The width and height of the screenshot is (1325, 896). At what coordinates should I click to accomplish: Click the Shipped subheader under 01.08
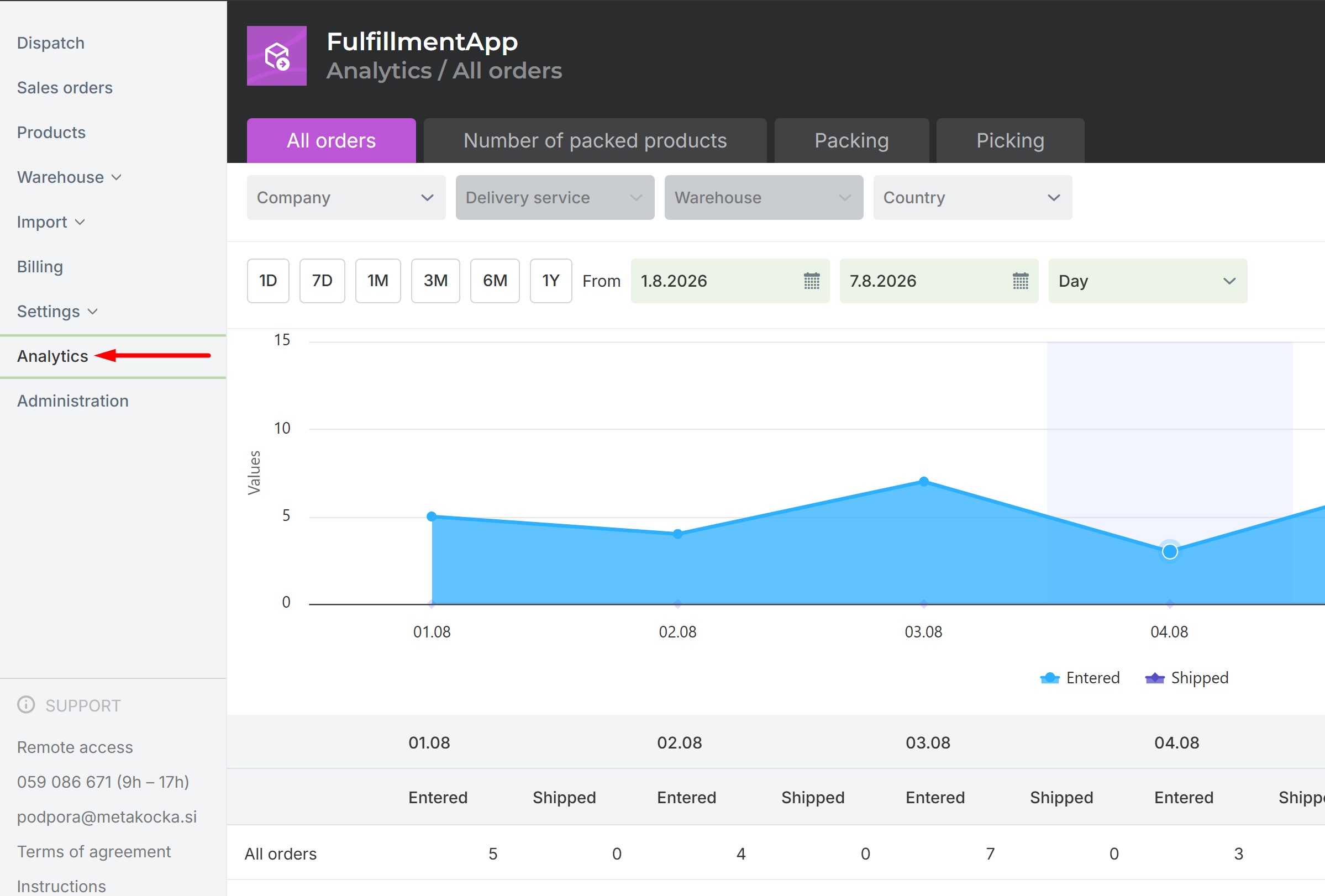click(565, 797)
